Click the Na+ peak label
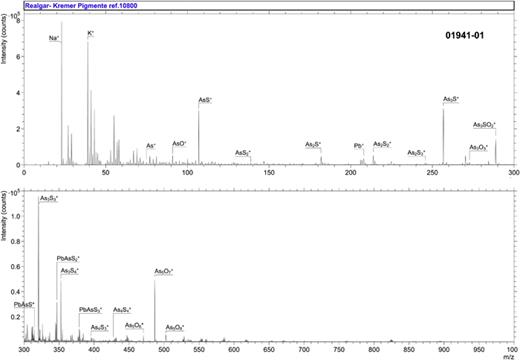The height and width of the screenshot is (360, 520). click(54, 38)
